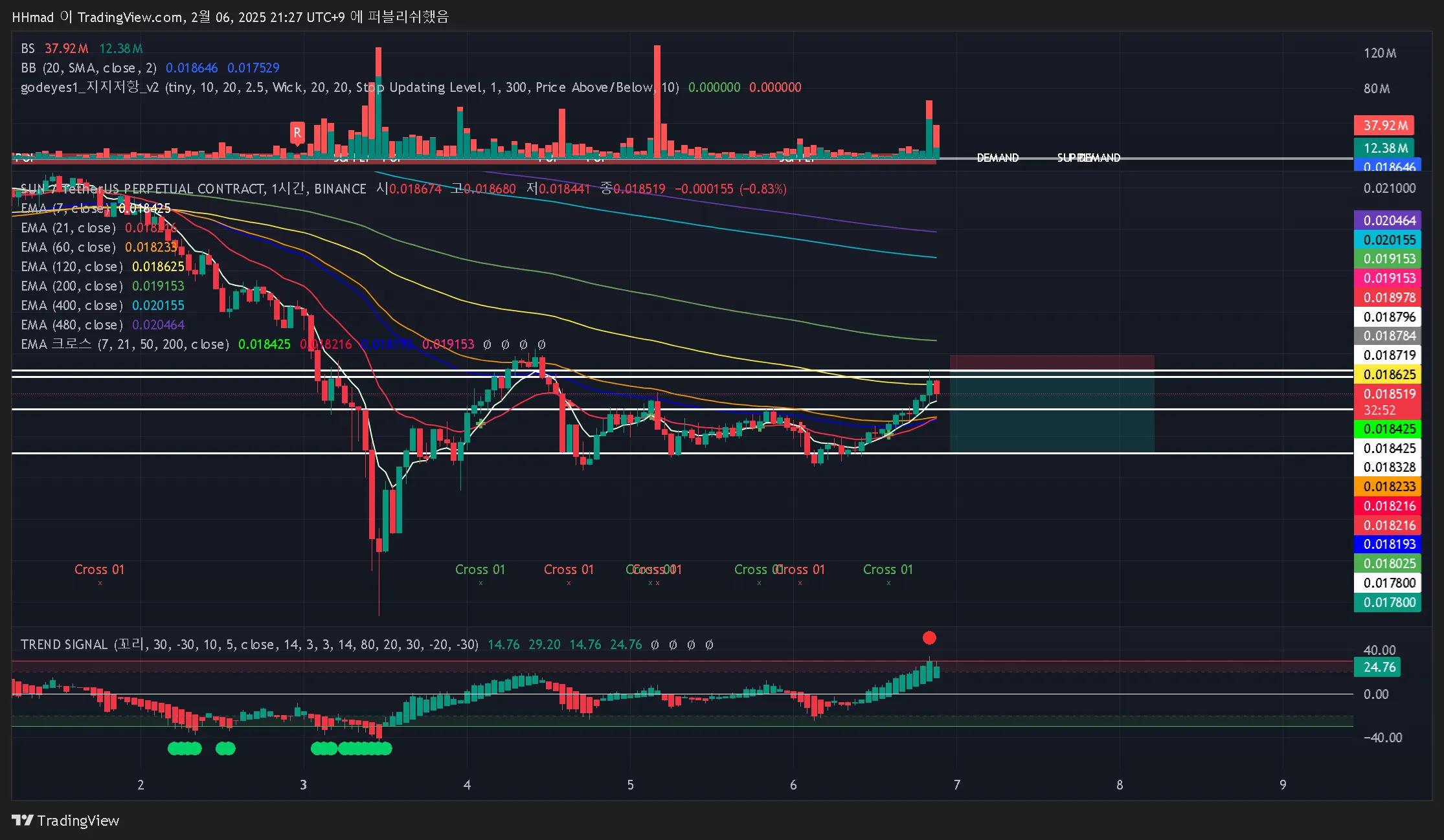Click the leftmost group of green oscillator dots
This screenshot has height=840, width=1444.
coord(185,749)
